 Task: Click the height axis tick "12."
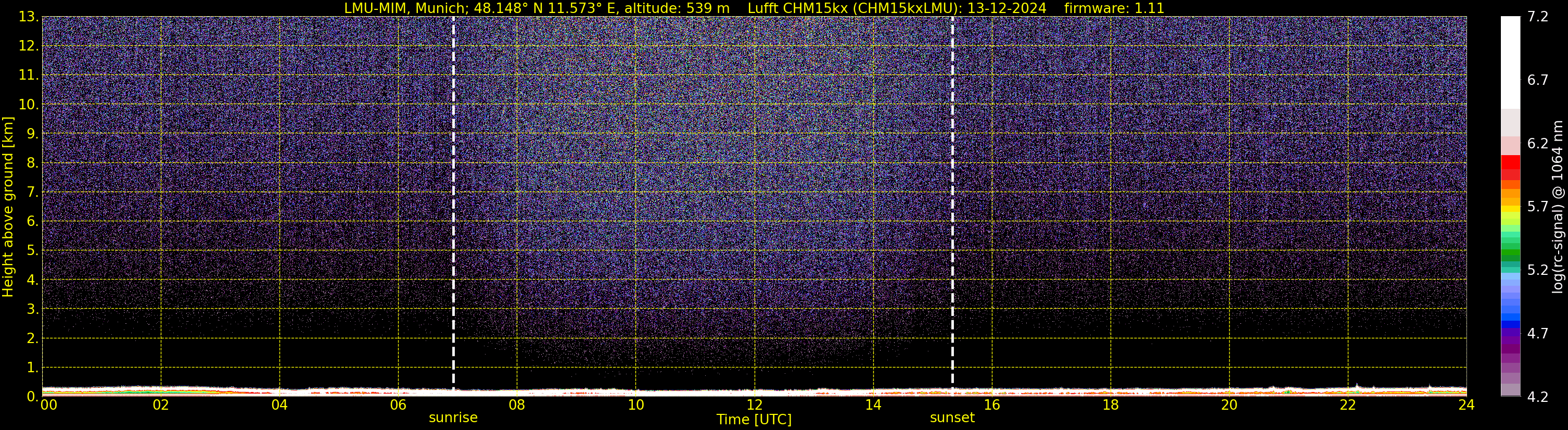click(x=29, y=46)
